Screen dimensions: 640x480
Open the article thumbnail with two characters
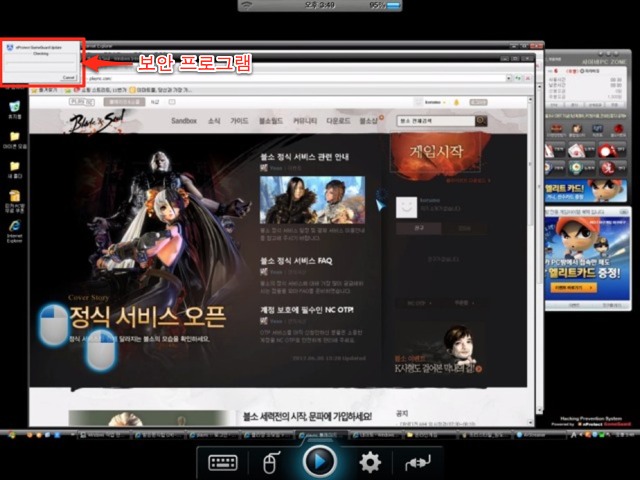(x=312, y=200)
